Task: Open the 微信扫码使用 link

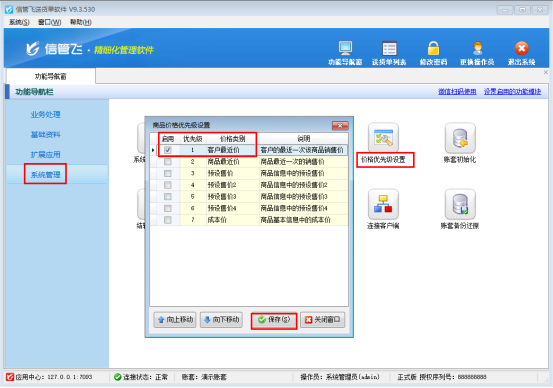Action: [x=457, y=92]
